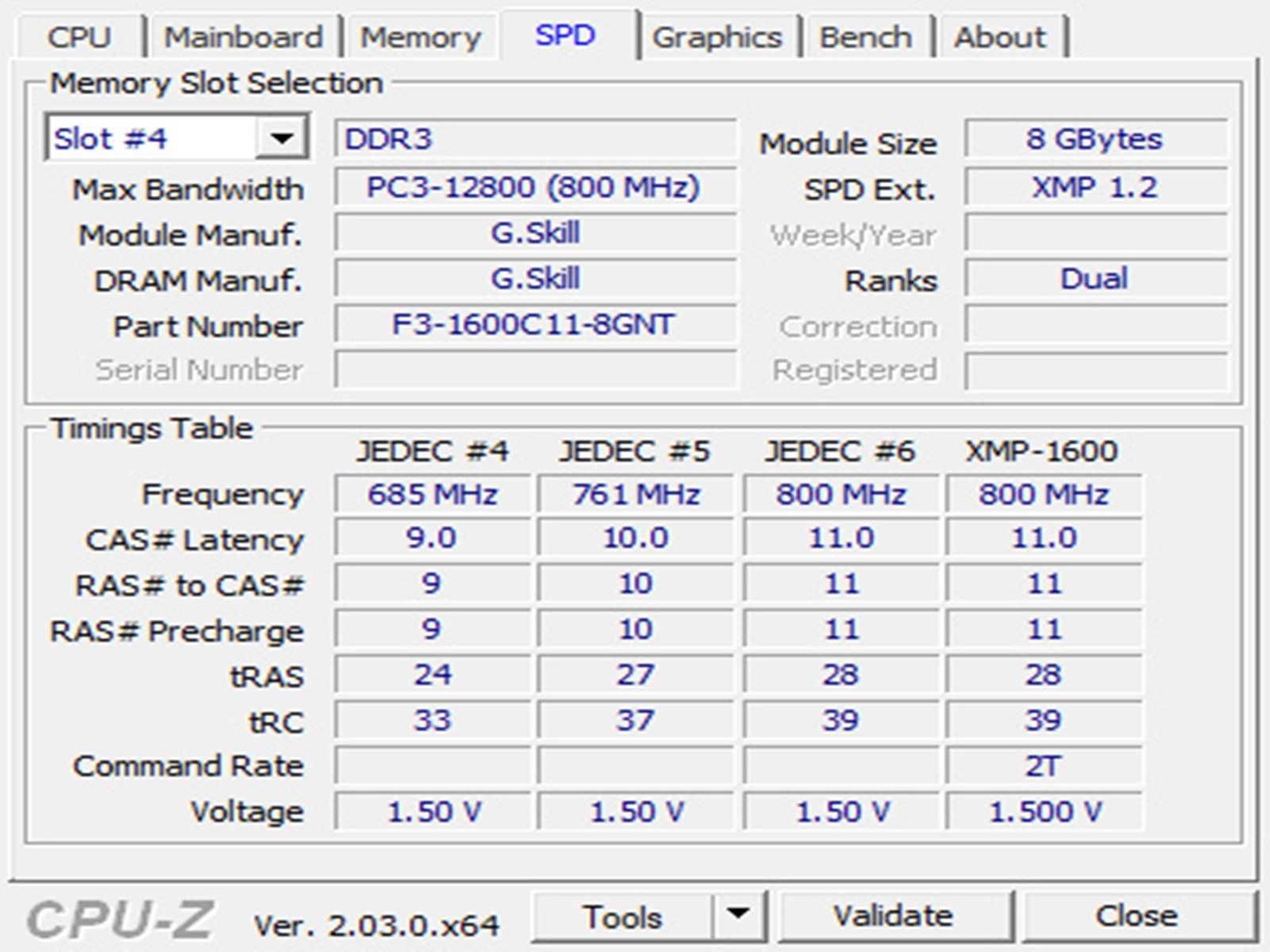Click JEDEC #4 voltage 1.50 V
This screenshot has height=952, width=1270.
click(x=433, y=812)
